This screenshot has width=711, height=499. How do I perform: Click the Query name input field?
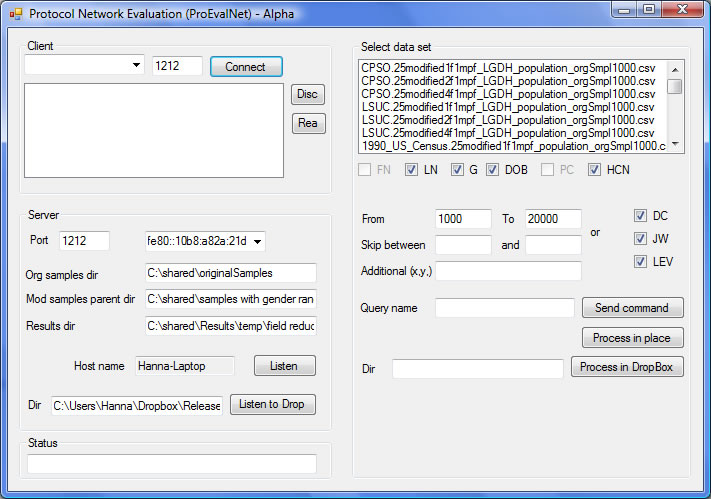coord(504,308)
